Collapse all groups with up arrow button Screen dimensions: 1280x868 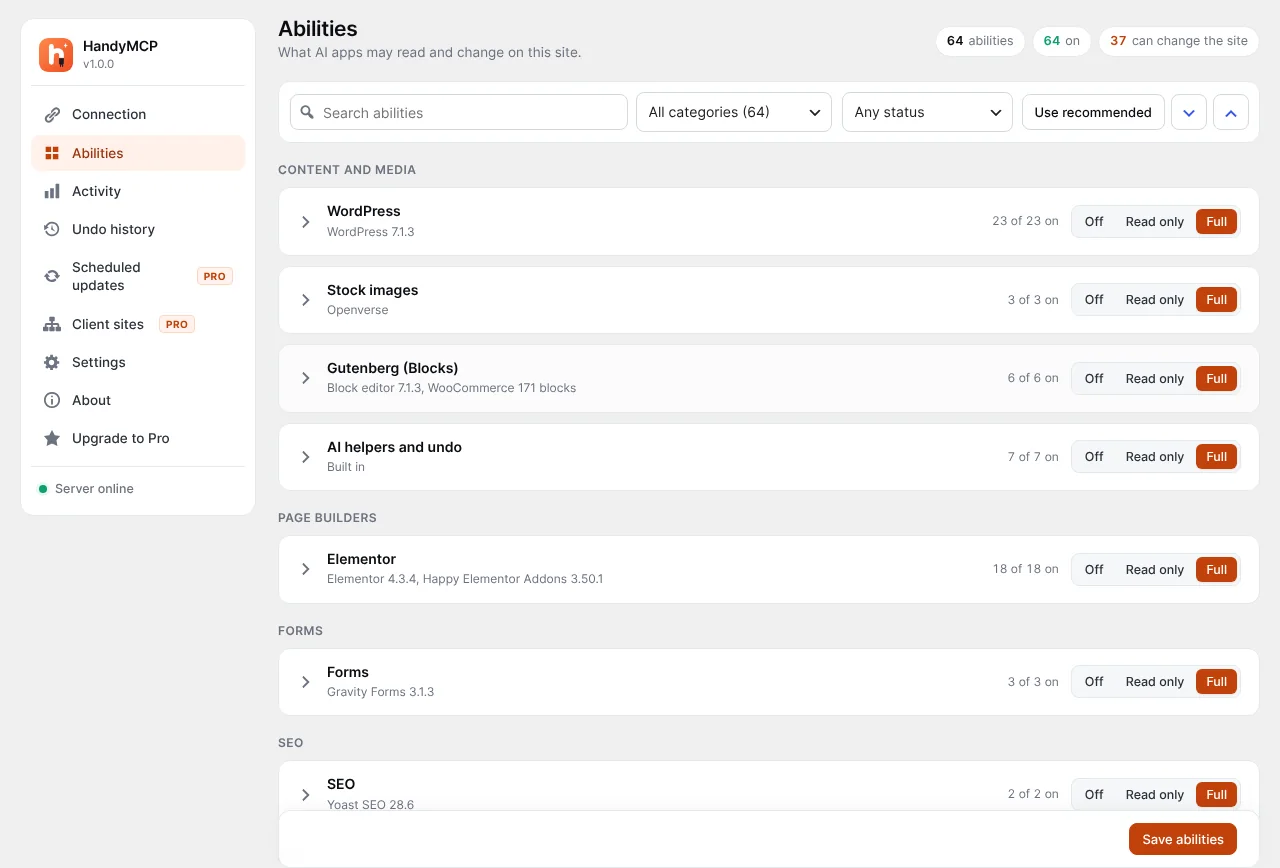(1231, 112)
